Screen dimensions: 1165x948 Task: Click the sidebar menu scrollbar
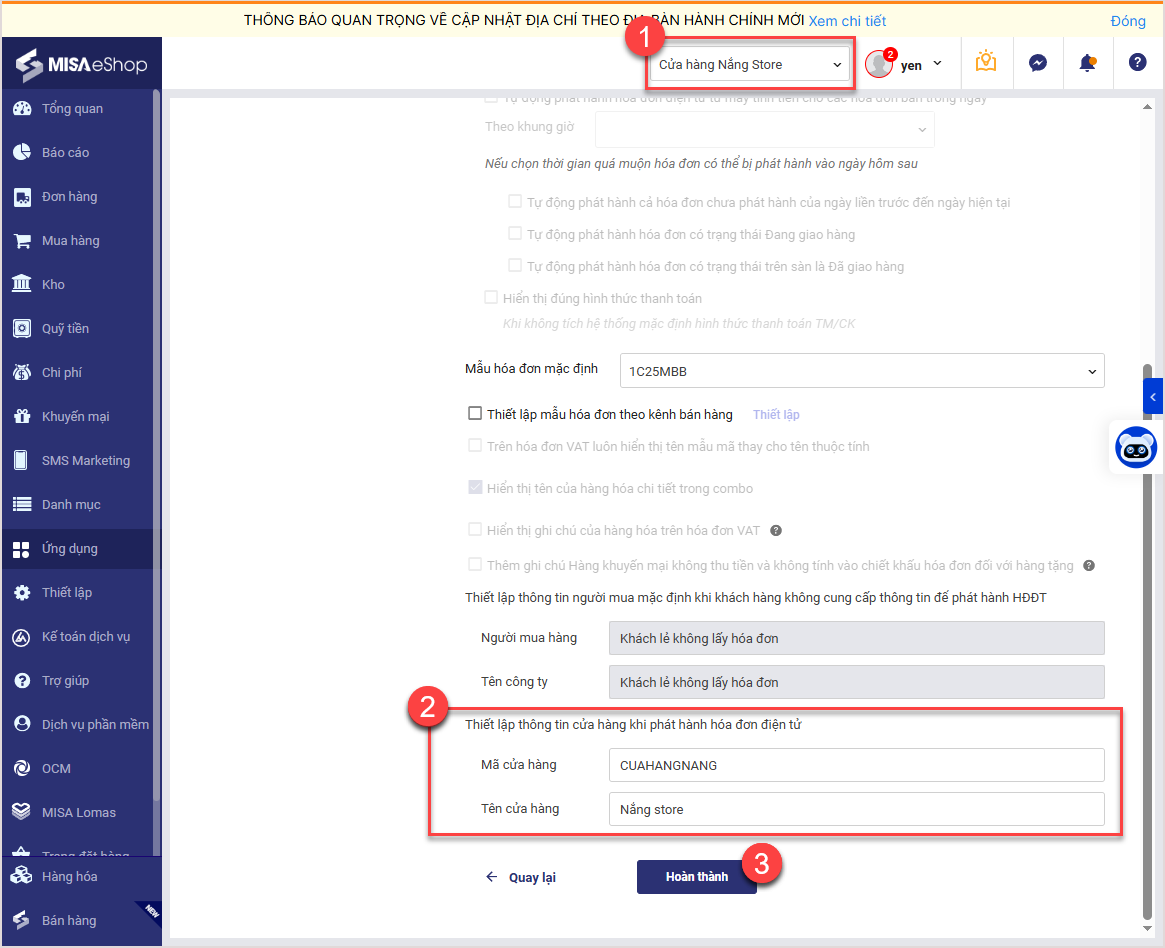coord(156,446)
